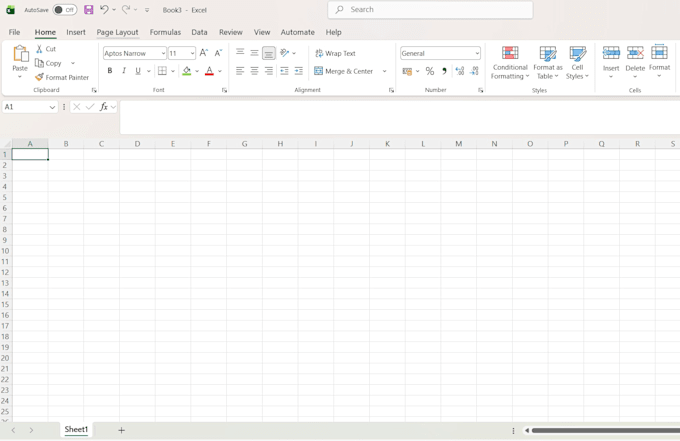Decrease indent in cell
This screenshot has width=680, height=441.
[284, 71]
